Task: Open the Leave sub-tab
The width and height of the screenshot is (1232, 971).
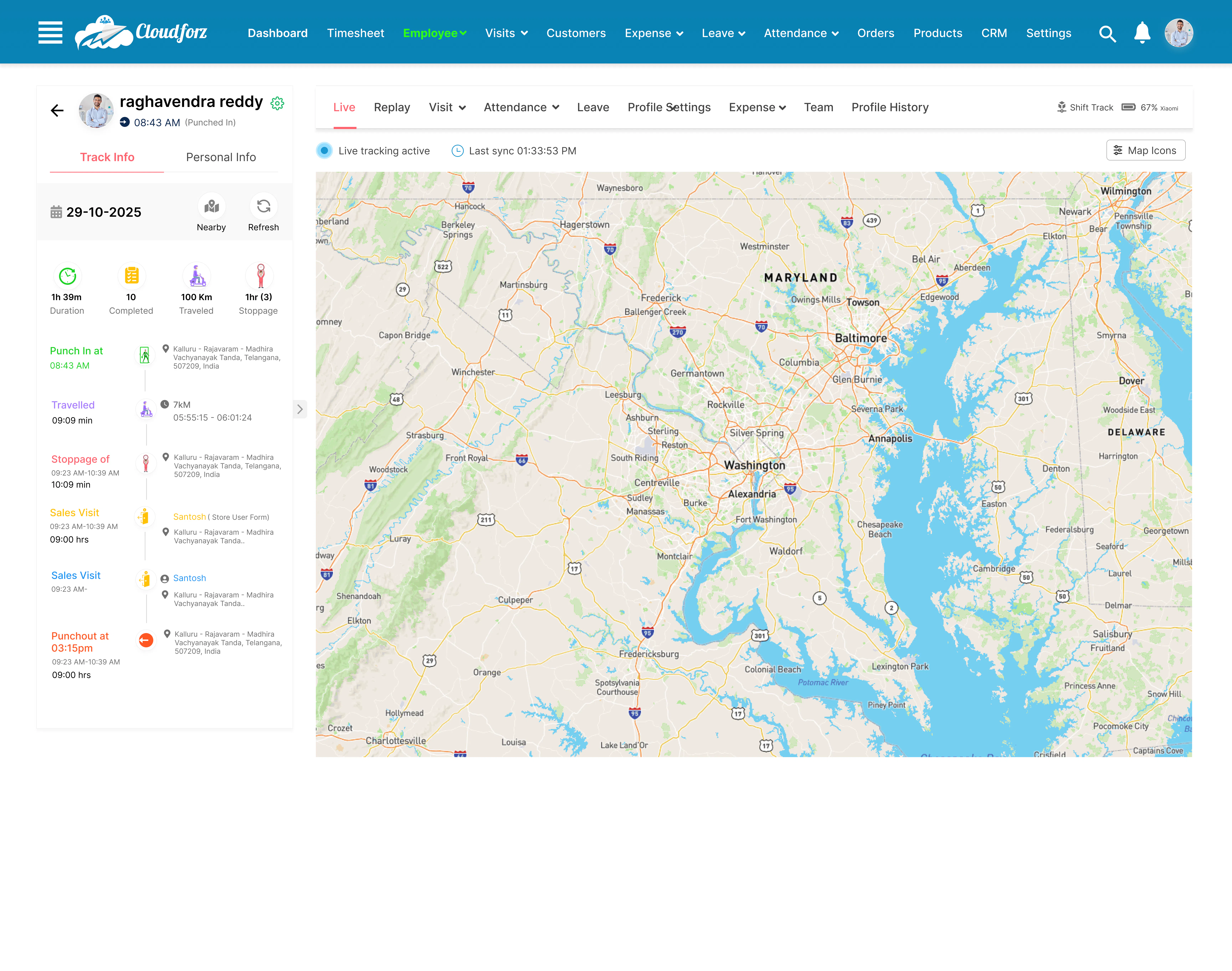Action: point(593,107)
